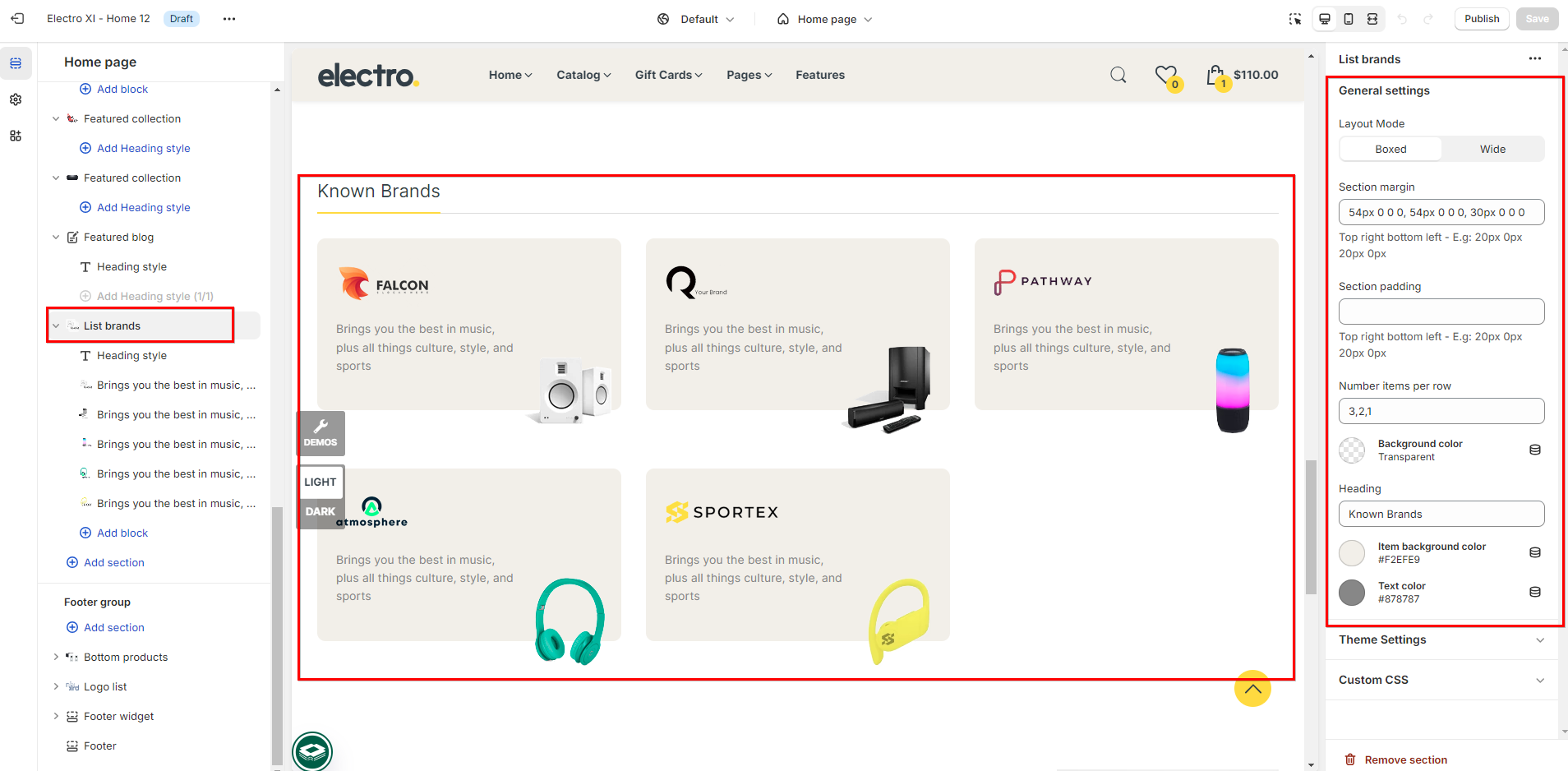Switch to desktop preview view
The height and width of the screenshot is (771, 1568).
(1325, 19)
